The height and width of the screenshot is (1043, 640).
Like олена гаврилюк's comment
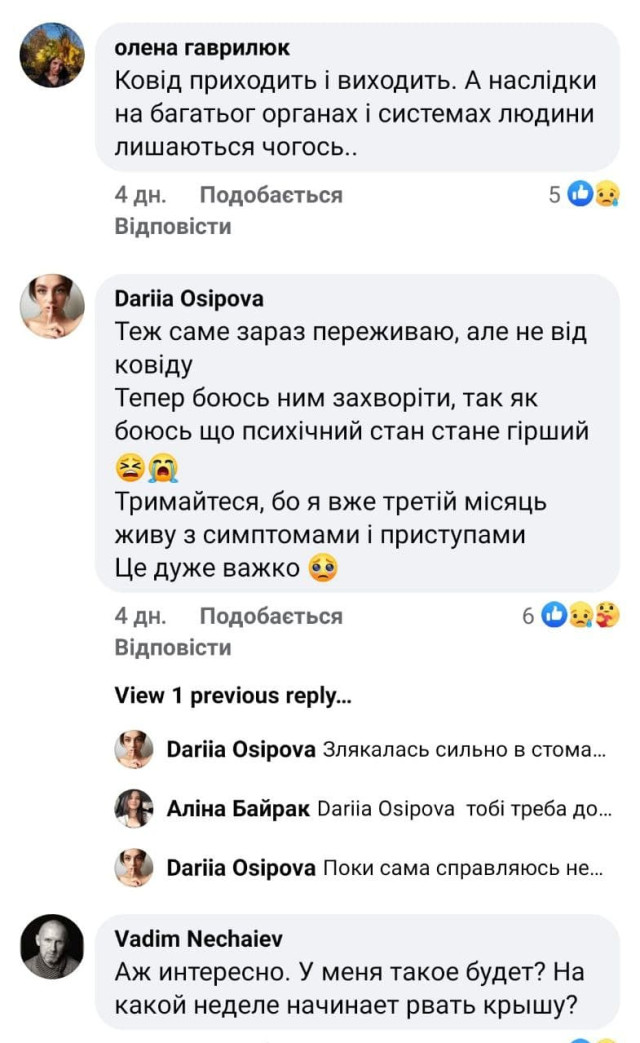click(270, 195)
